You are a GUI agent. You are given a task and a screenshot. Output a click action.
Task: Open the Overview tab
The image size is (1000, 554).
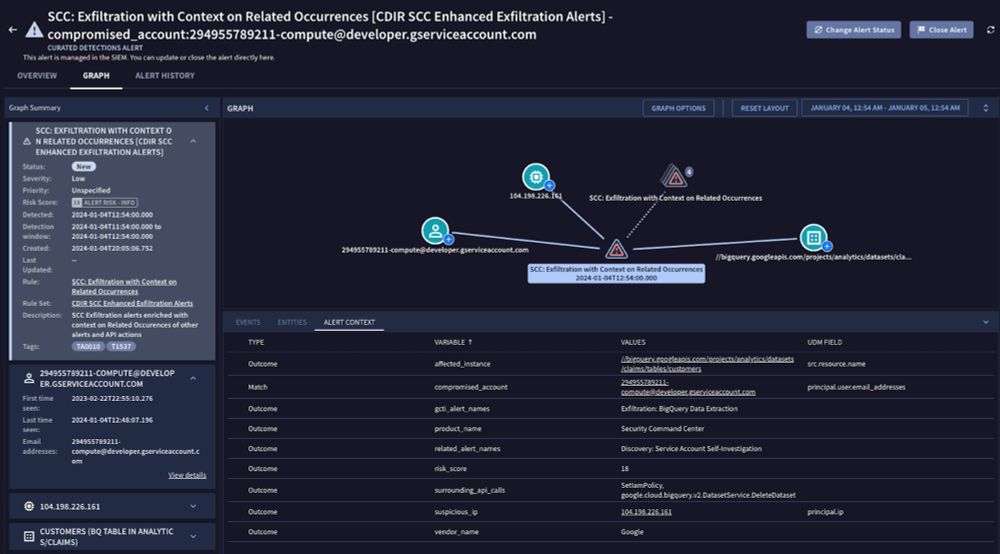(x=37, y=76)
